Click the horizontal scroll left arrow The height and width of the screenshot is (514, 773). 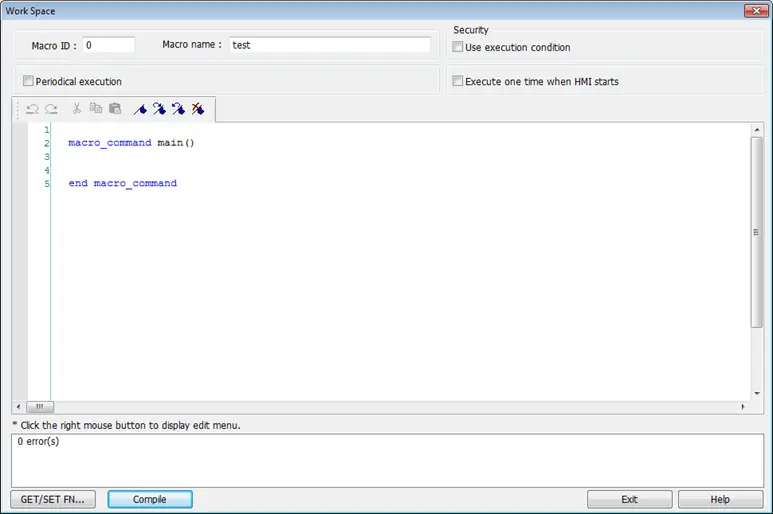tap(18, 407)
